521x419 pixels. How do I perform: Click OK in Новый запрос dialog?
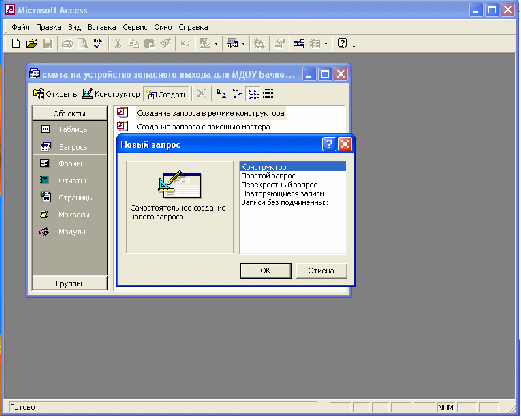tap(266, 271)
